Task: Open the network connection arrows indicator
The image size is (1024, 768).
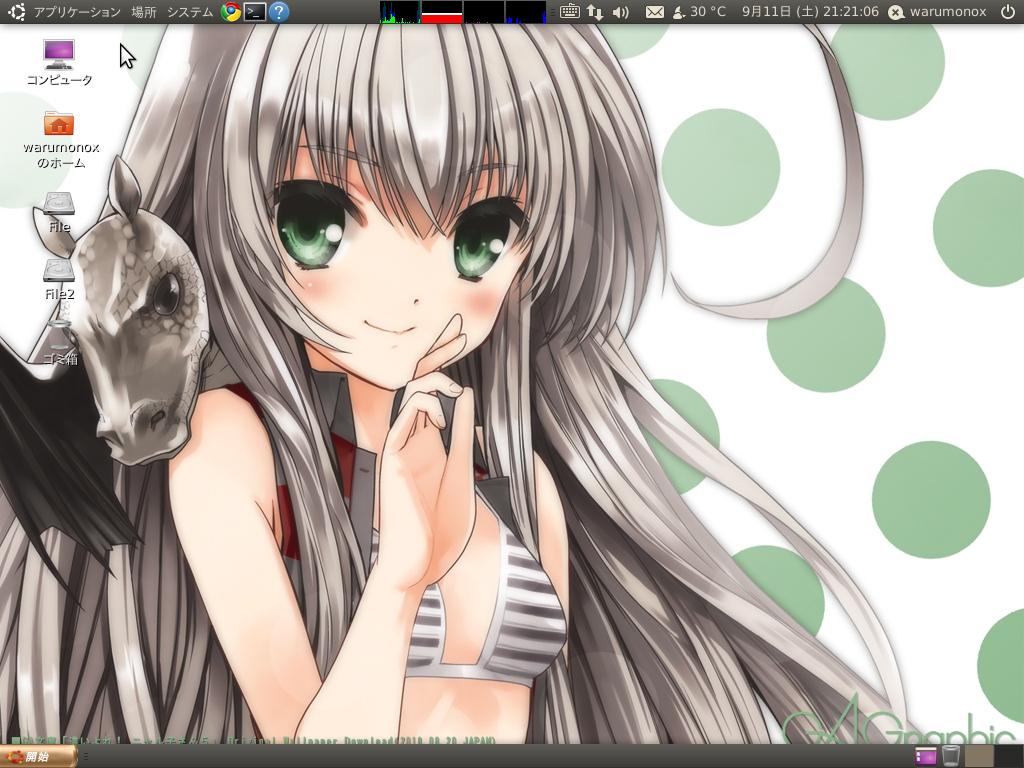Action: 595,12
